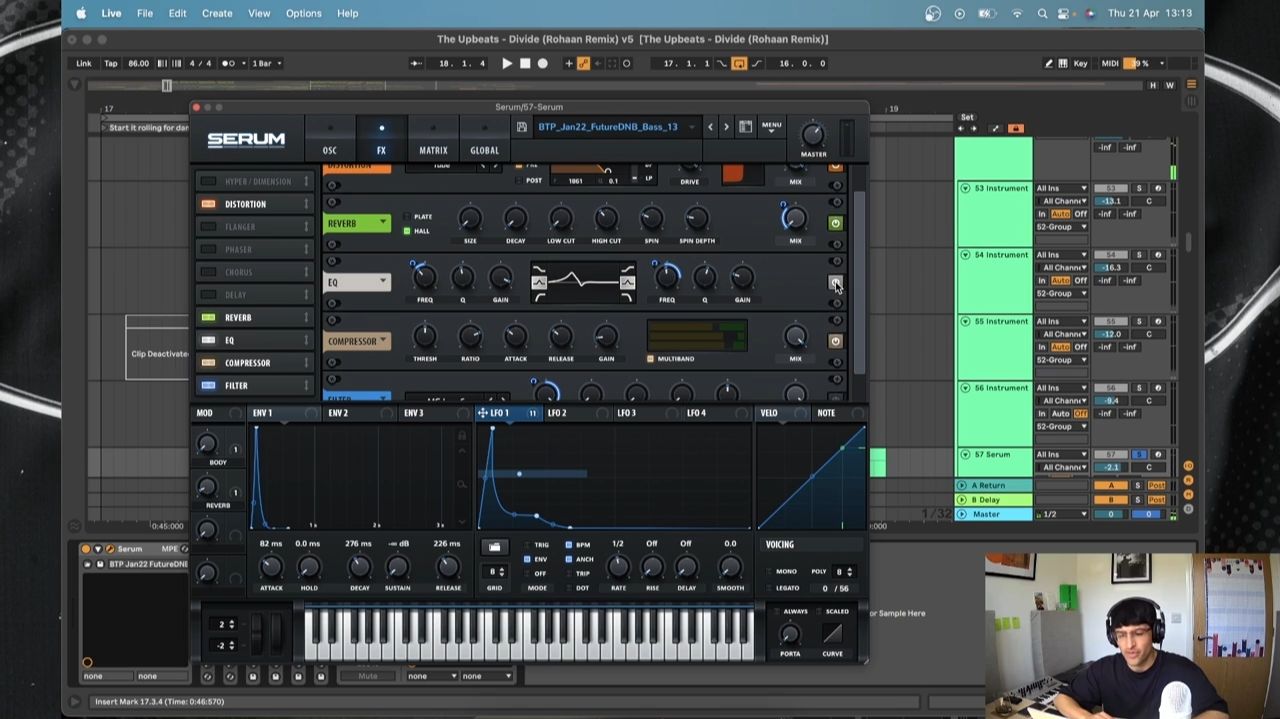This screenshot has width=1280, height=719.
Task: Click the Reverb Size knob
Action: (x=470, y=219)
